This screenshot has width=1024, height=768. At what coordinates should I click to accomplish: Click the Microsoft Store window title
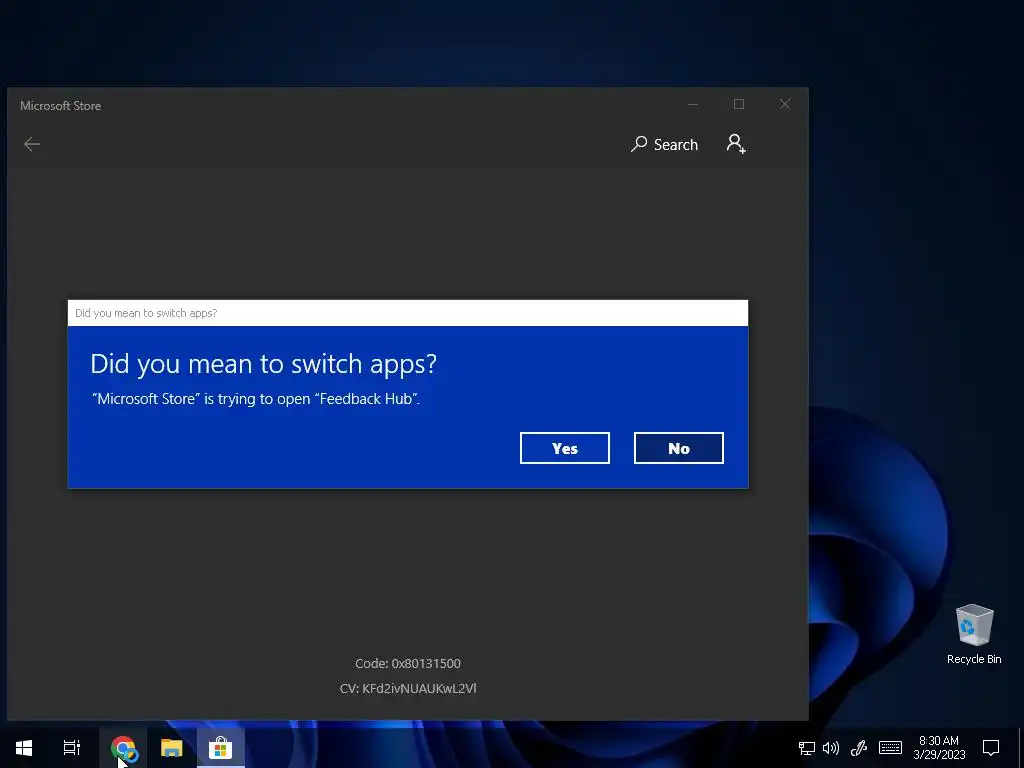(61, 106)
